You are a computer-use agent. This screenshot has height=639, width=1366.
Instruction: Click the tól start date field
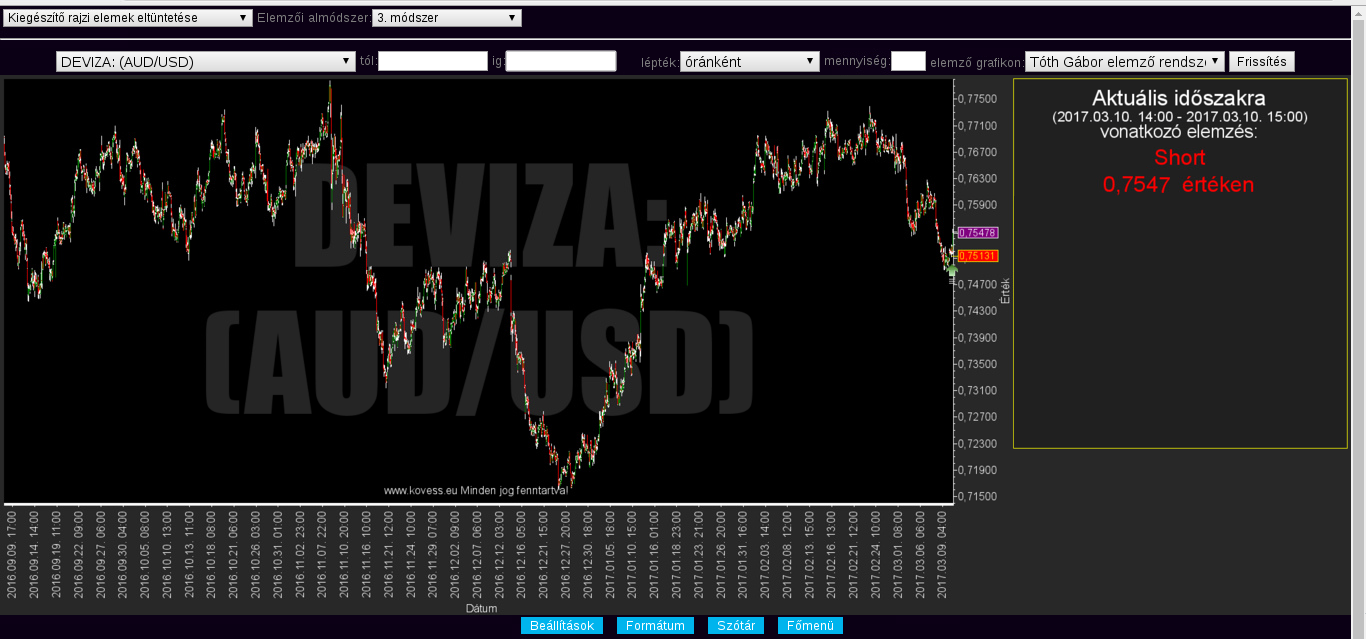coord(432,62)
